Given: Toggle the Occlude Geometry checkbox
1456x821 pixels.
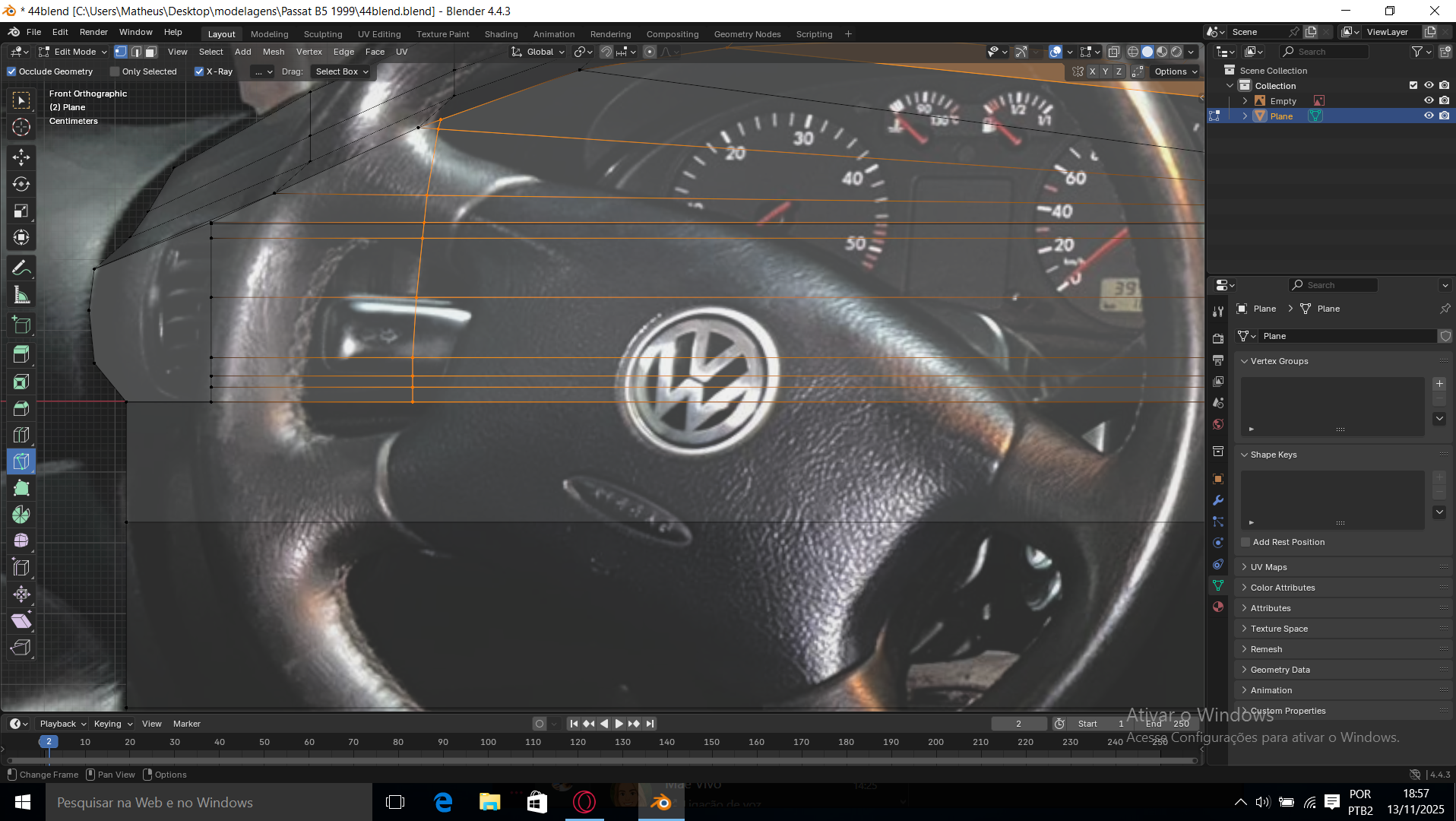Looking at the screenshot, I should point(11,71).
